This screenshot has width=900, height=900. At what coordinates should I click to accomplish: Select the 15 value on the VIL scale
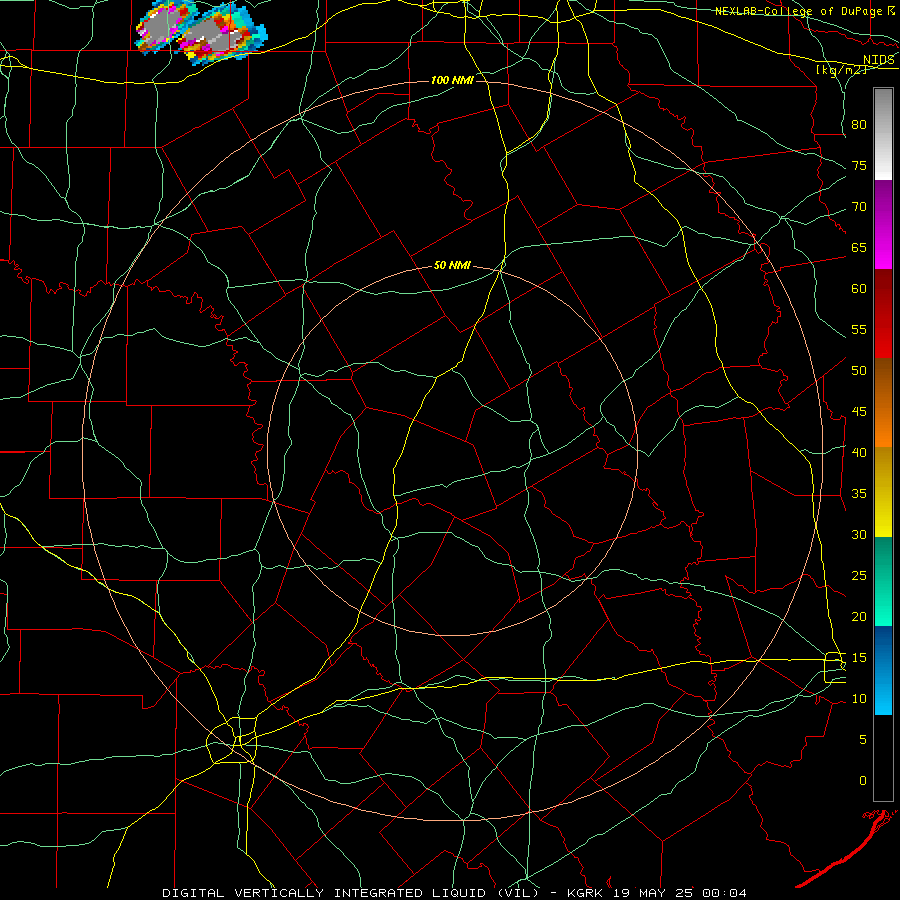(859, 658)
